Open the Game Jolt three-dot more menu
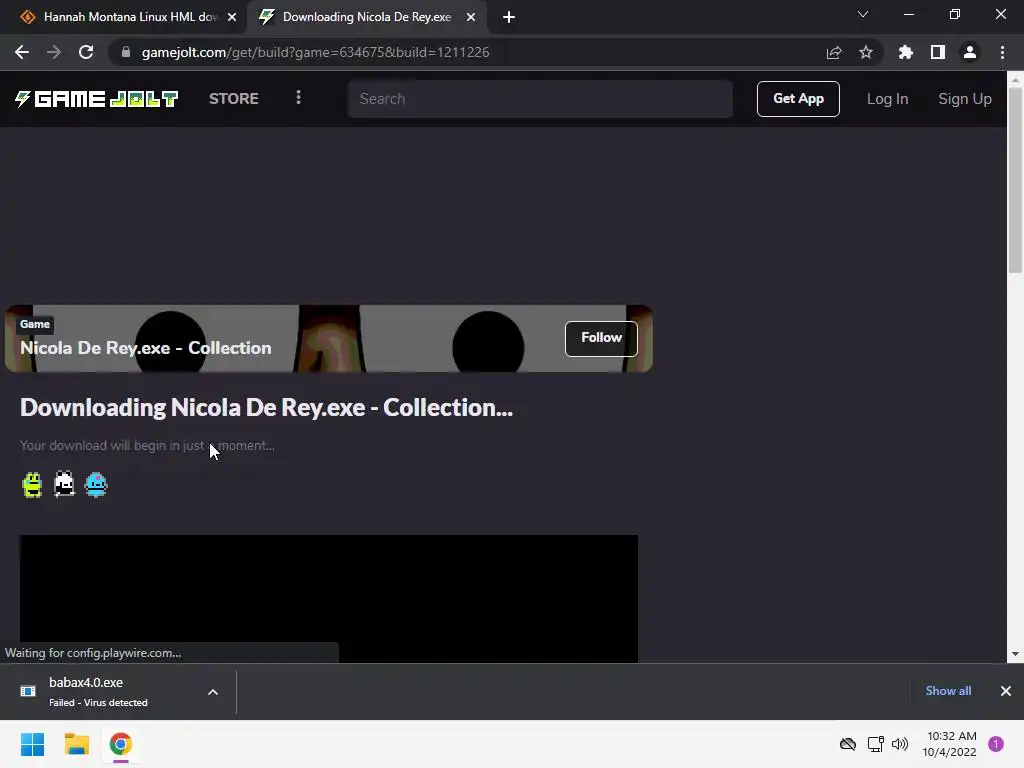The image size is (1024, 768). coord(298,97)
